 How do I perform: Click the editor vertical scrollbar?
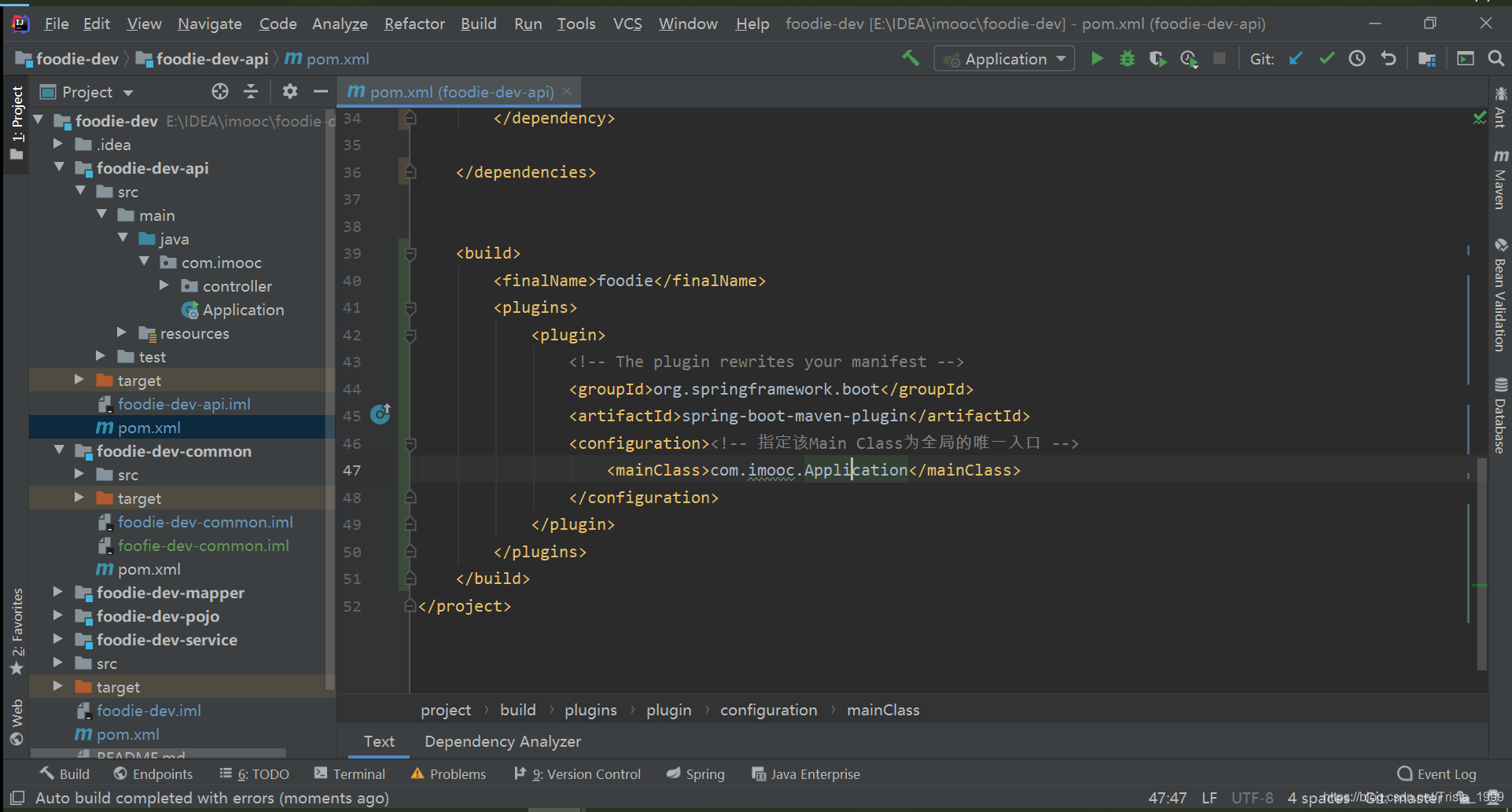coord(1481,563)
